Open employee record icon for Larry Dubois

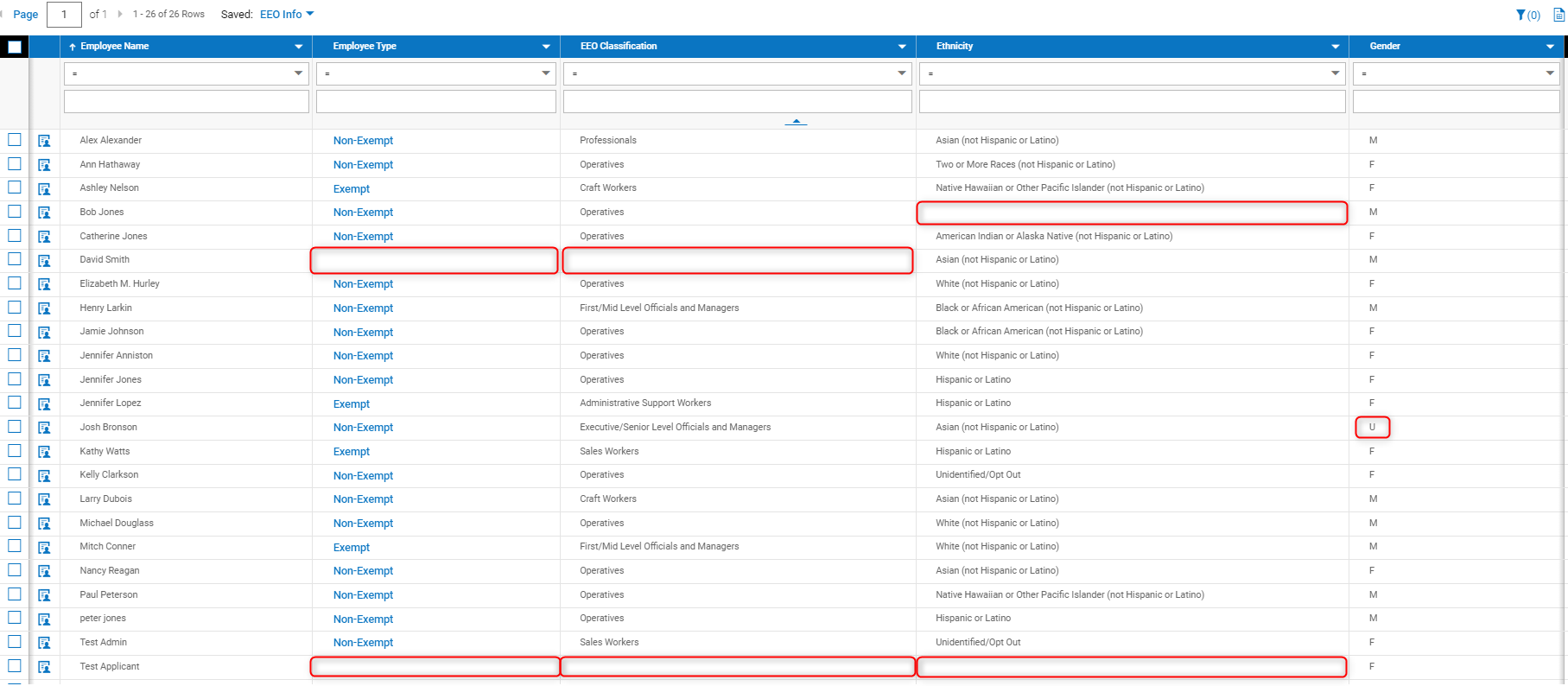point(44,499)
